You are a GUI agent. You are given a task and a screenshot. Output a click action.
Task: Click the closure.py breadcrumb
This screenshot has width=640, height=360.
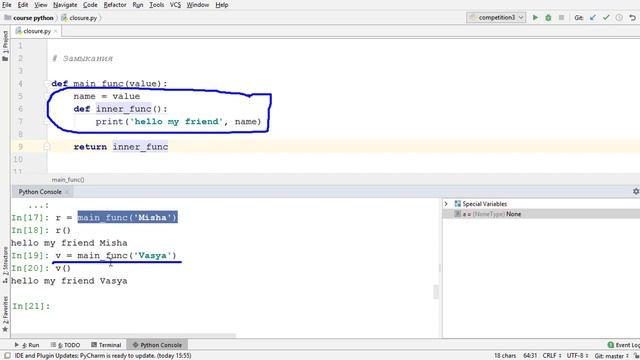pos(80,18)
